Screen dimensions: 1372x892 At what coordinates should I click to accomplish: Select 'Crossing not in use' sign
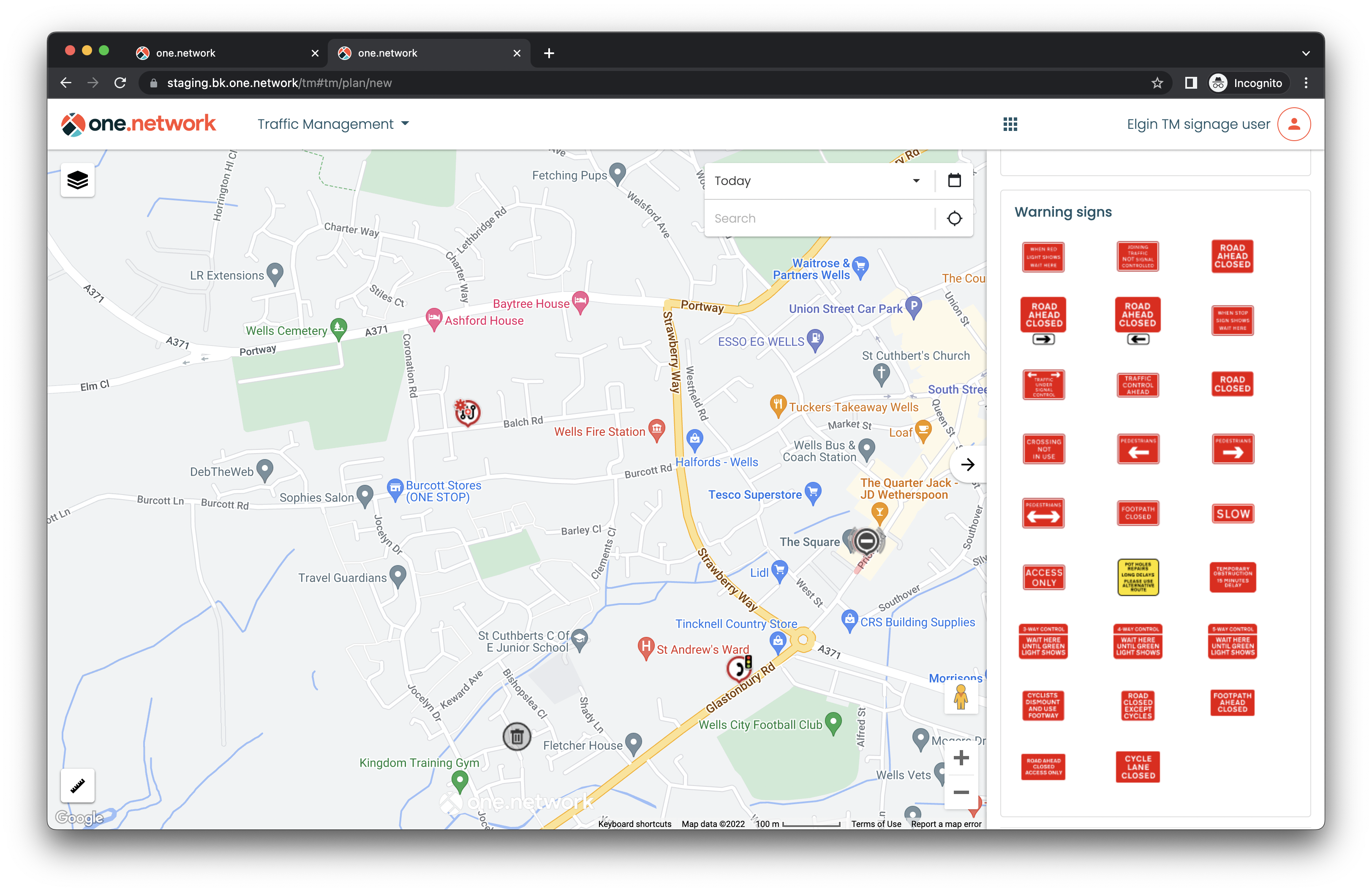point(1043,449)
